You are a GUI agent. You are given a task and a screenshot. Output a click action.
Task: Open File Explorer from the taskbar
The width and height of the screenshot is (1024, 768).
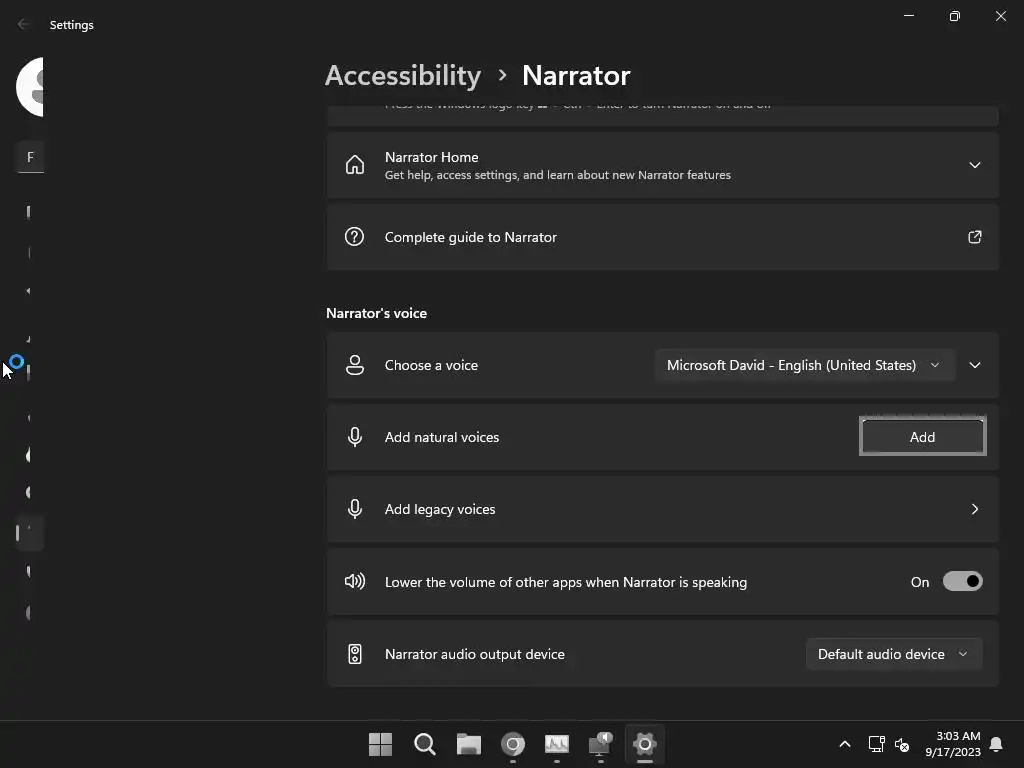coord(469,744)
